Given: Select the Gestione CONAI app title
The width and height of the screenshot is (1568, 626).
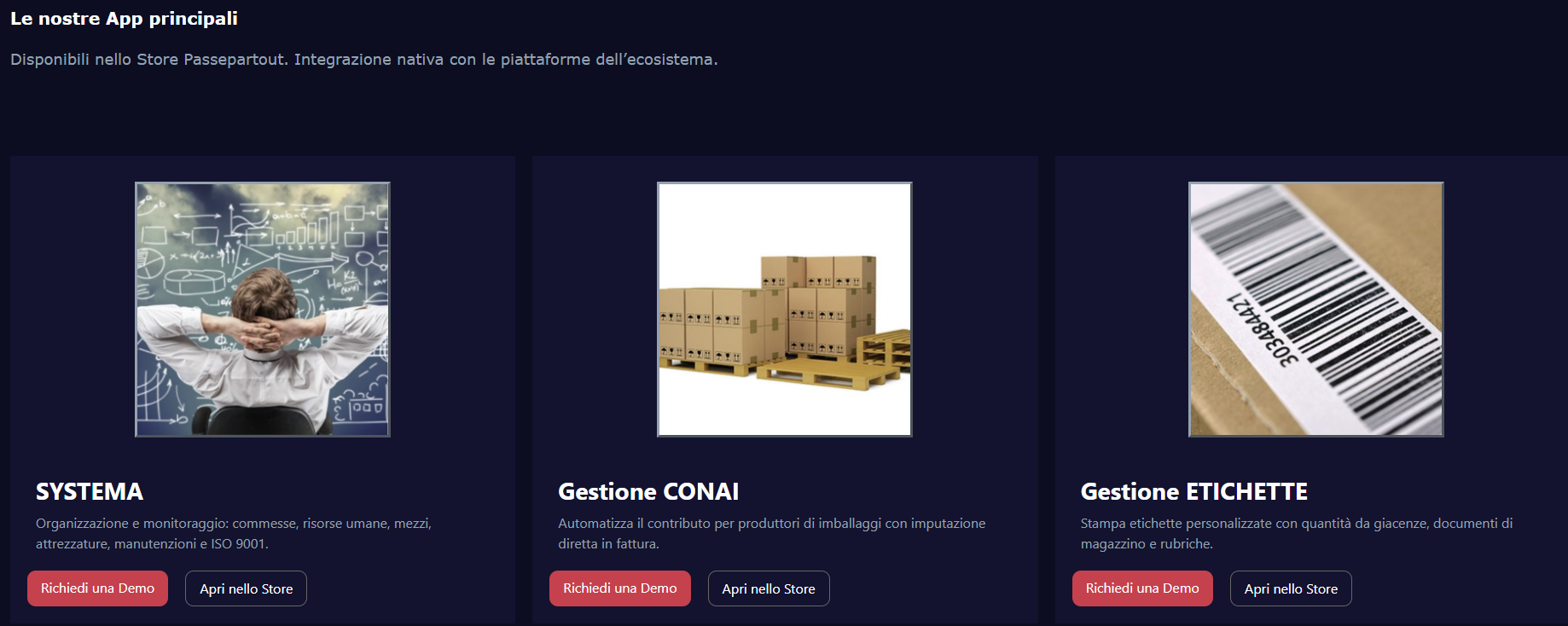Looking at the screenshot, I should coord(648,492).
